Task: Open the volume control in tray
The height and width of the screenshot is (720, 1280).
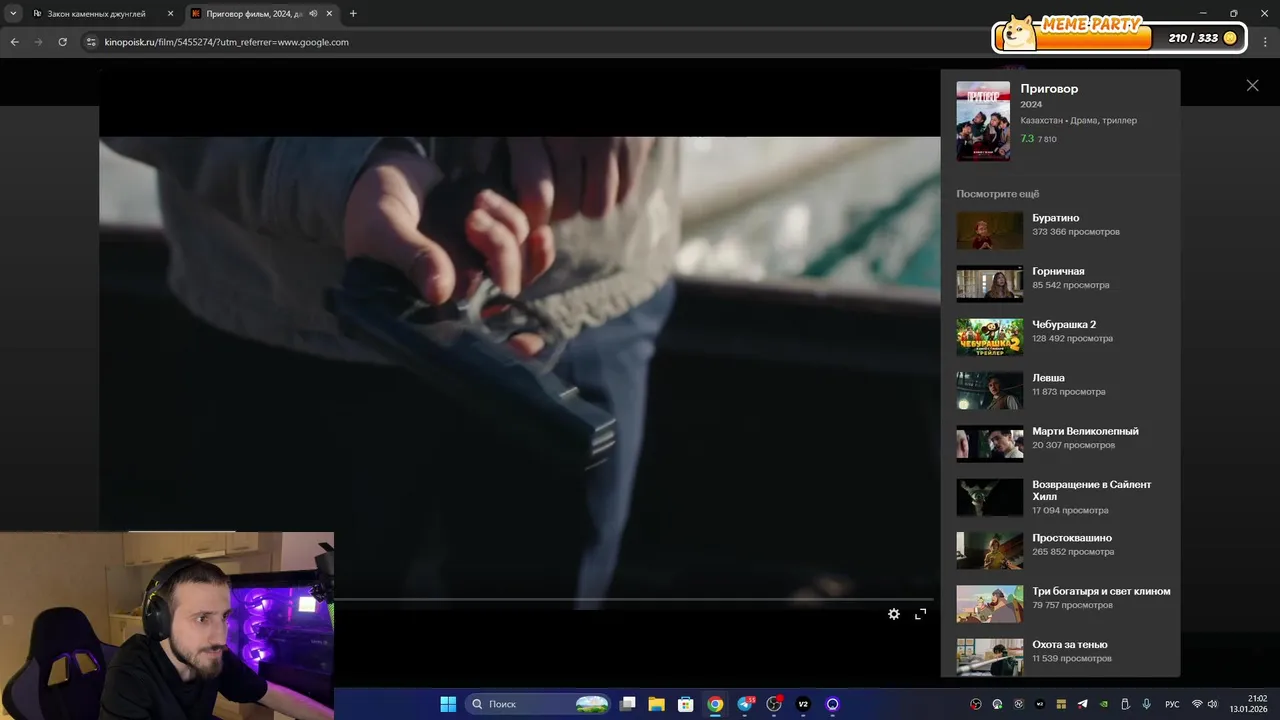Action: 1213,704
